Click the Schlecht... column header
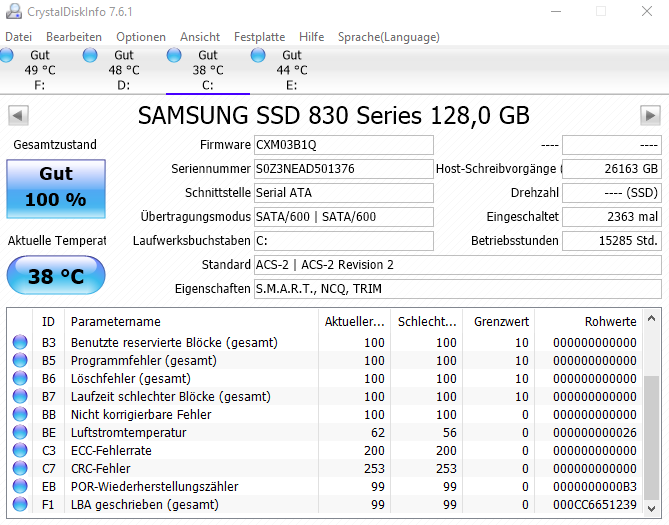Image resolution: width=669 pixels, height=525 pixels. (x=426, y=321)
